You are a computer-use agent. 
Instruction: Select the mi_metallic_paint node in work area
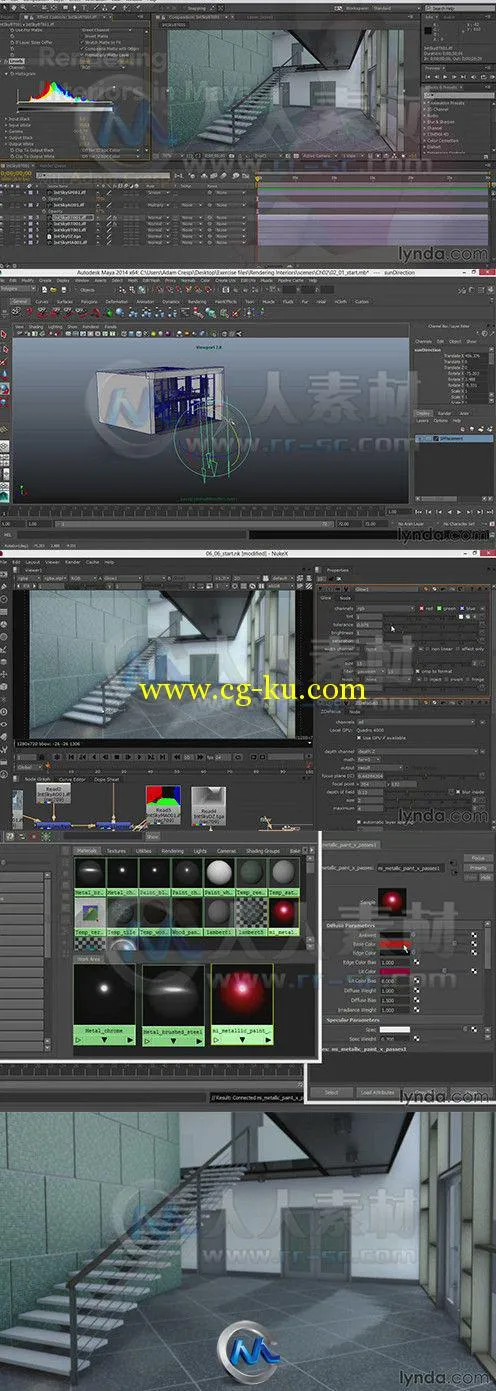(x=242, y=1005)
